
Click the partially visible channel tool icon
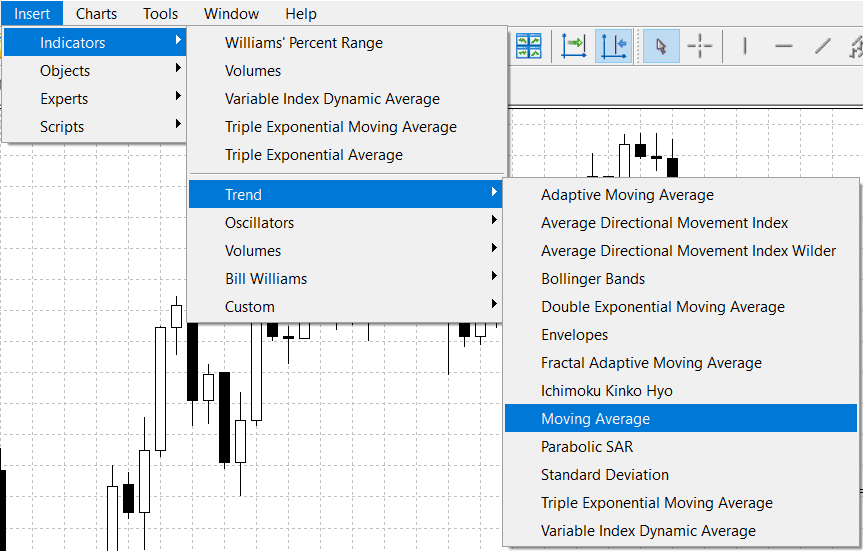click(855, 46)
